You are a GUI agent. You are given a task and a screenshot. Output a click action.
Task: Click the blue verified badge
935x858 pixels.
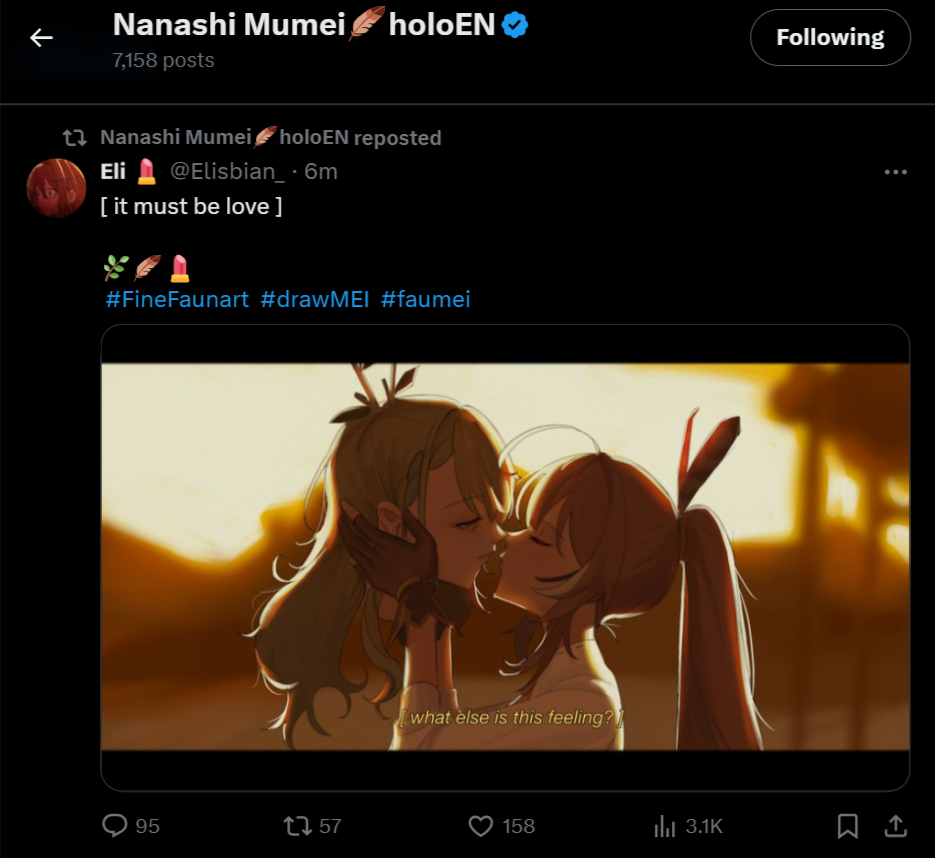[515, 25]
